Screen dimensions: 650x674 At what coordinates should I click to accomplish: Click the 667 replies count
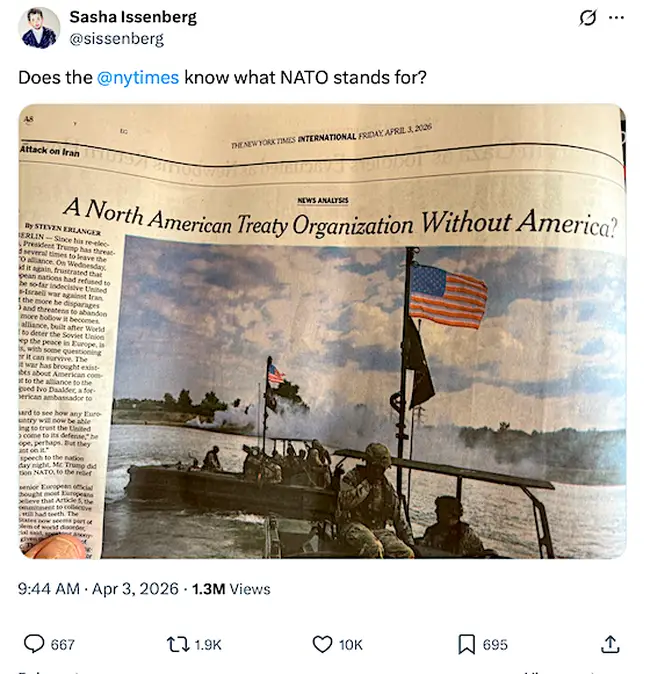tap(62, 645)
